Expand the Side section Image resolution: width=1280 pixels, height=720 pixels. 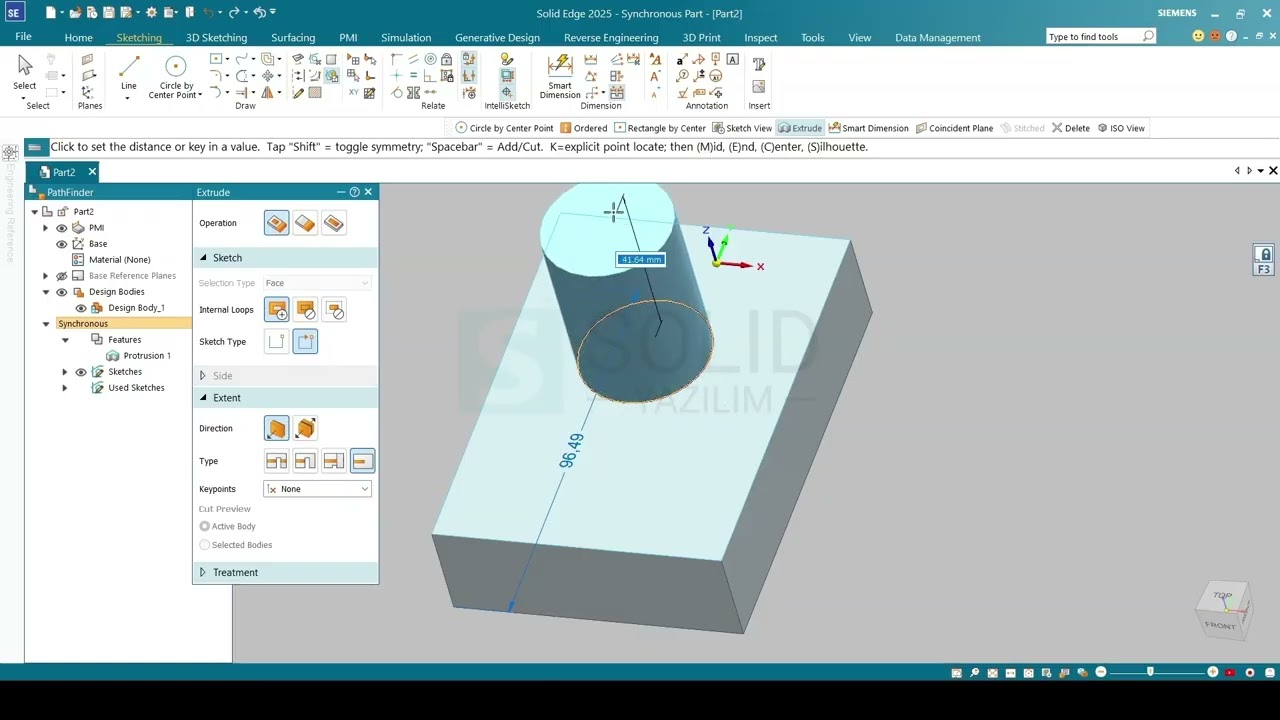pyautogui.click(x=203, y=376)
